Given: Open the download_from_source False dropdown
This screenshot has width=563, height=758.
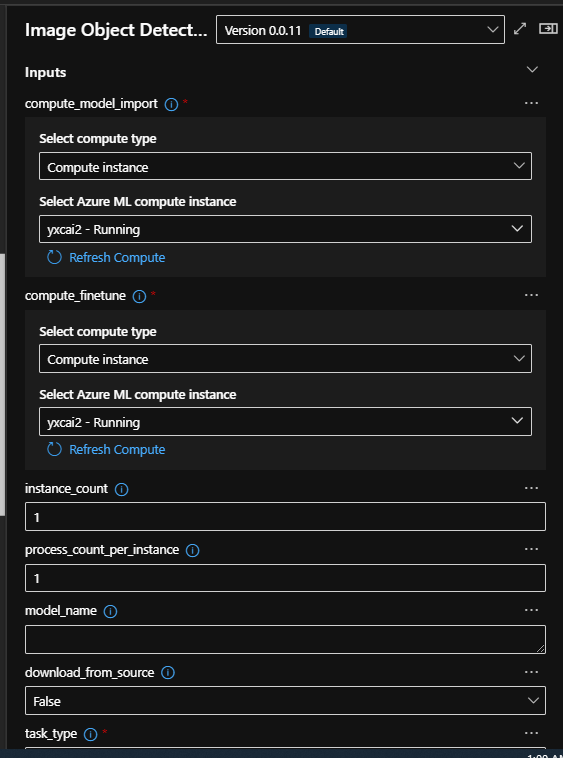Looking at the screenshot, I should point(285,700).
